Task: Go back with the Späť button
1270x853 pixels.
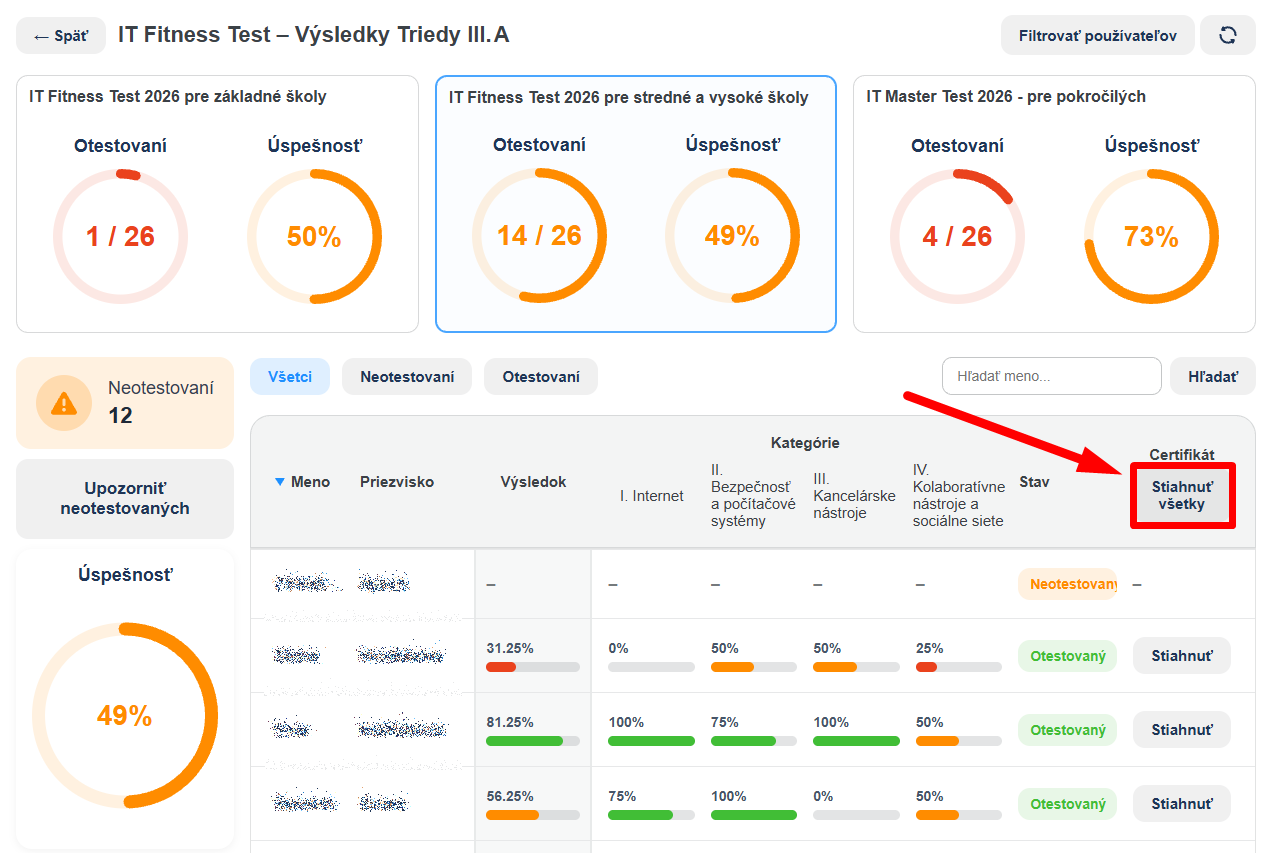Action: coord(60,36)
